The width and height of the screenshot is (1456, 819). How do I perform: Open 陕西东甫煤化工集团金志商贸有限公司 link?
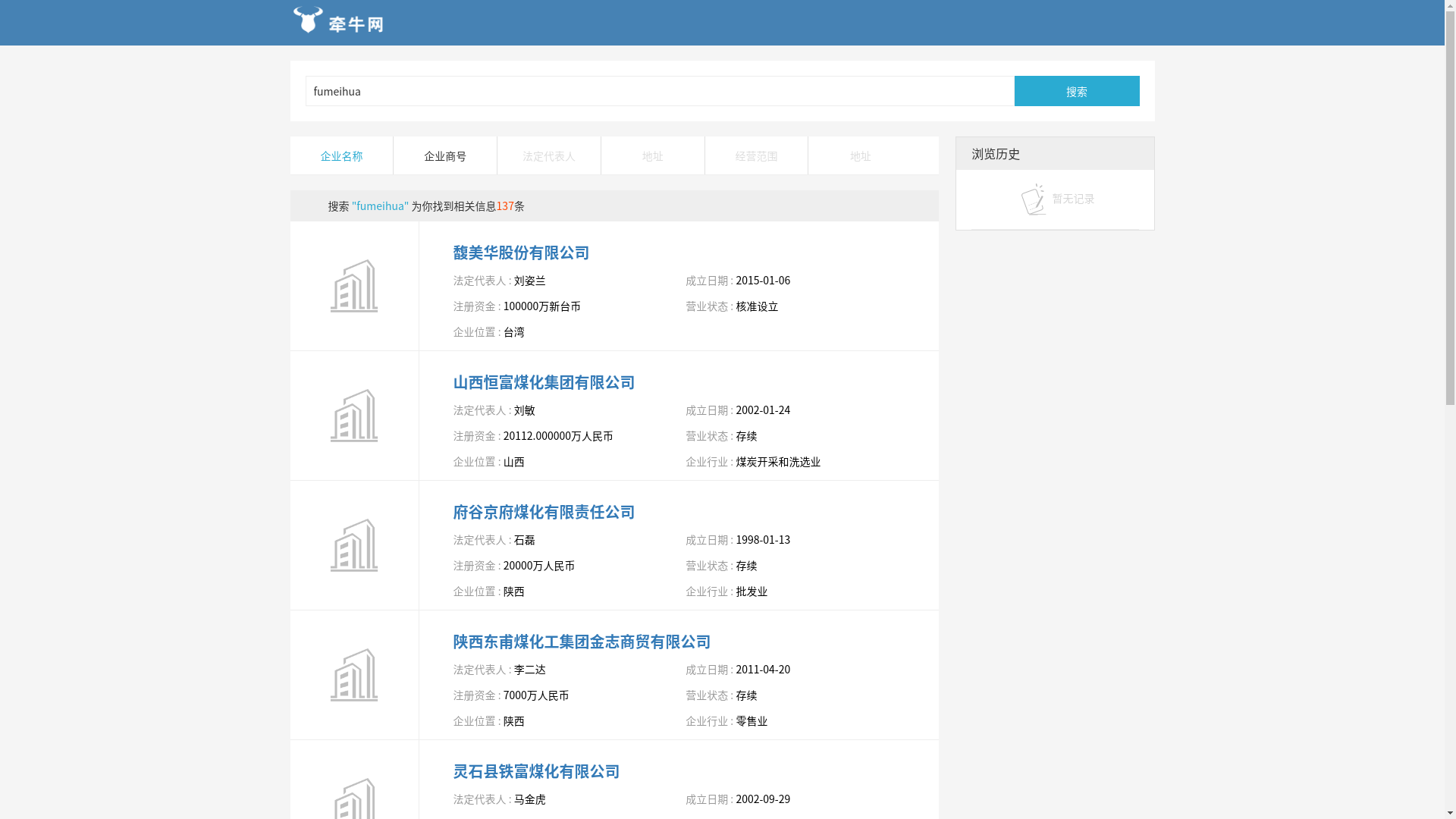coord(582,642)
